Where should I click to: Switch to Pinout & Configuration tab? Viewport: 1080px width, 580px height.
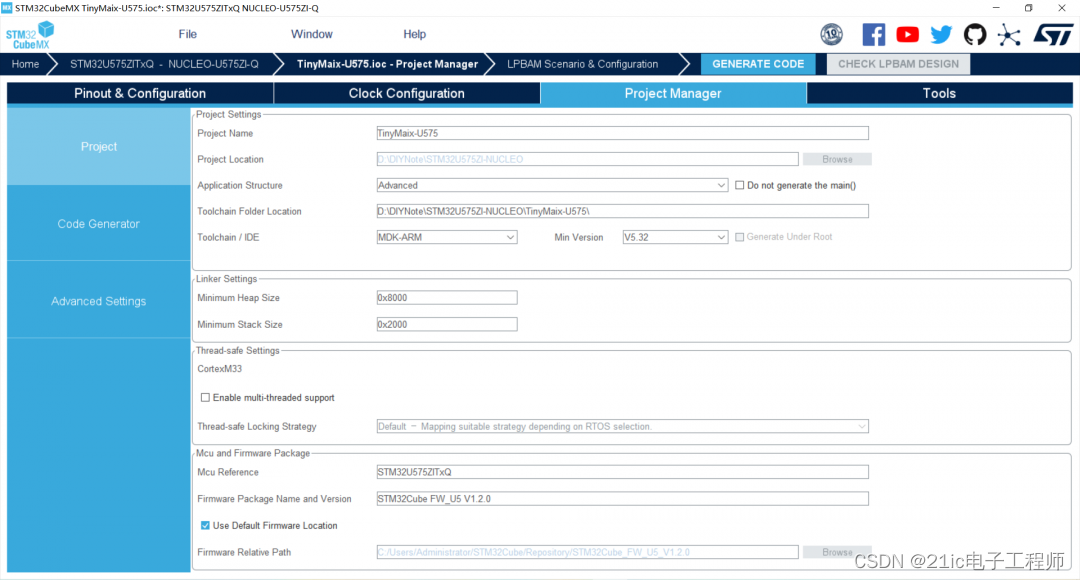pos(140,94)
